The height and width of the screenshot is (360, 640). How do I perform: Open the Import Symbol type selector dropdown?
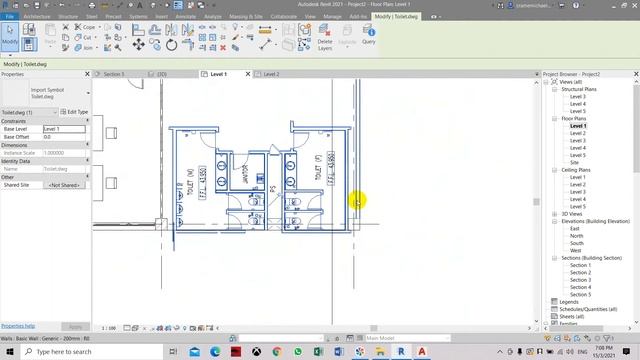tap(88, 93)
